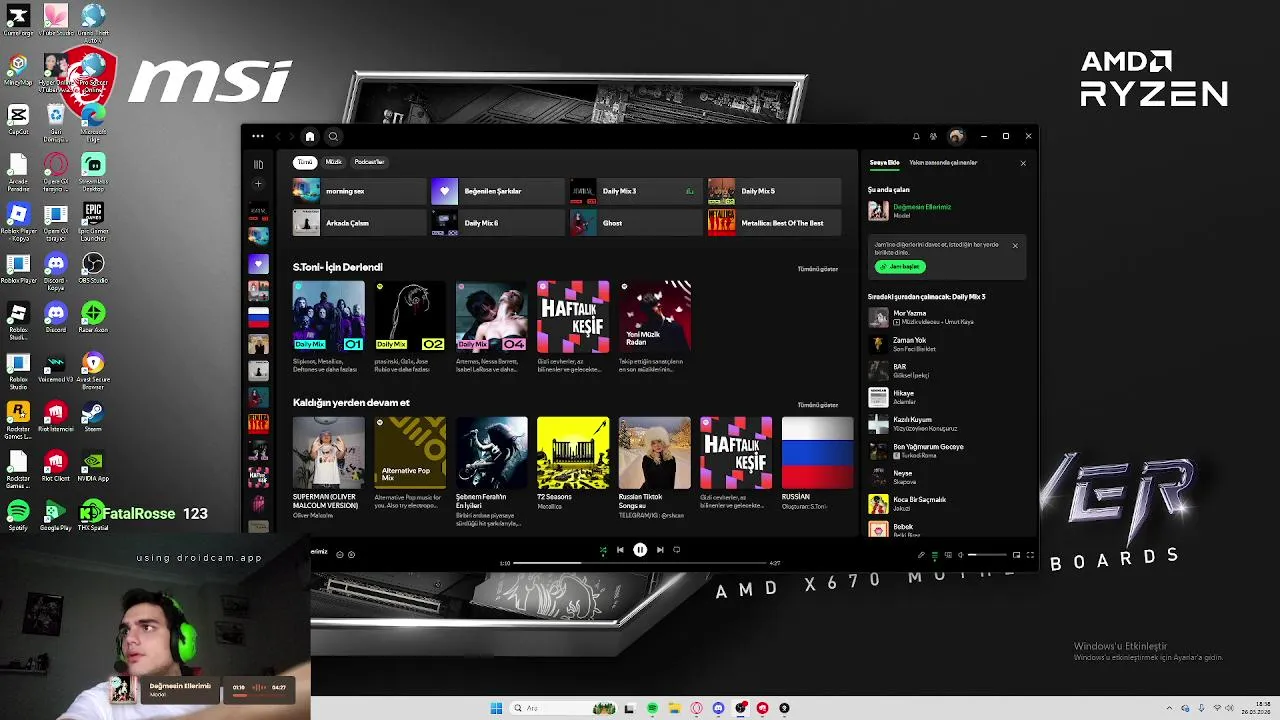Toggle the queue list icon
The width and height of the screenshot is (1280, 720).
point(934,555)
